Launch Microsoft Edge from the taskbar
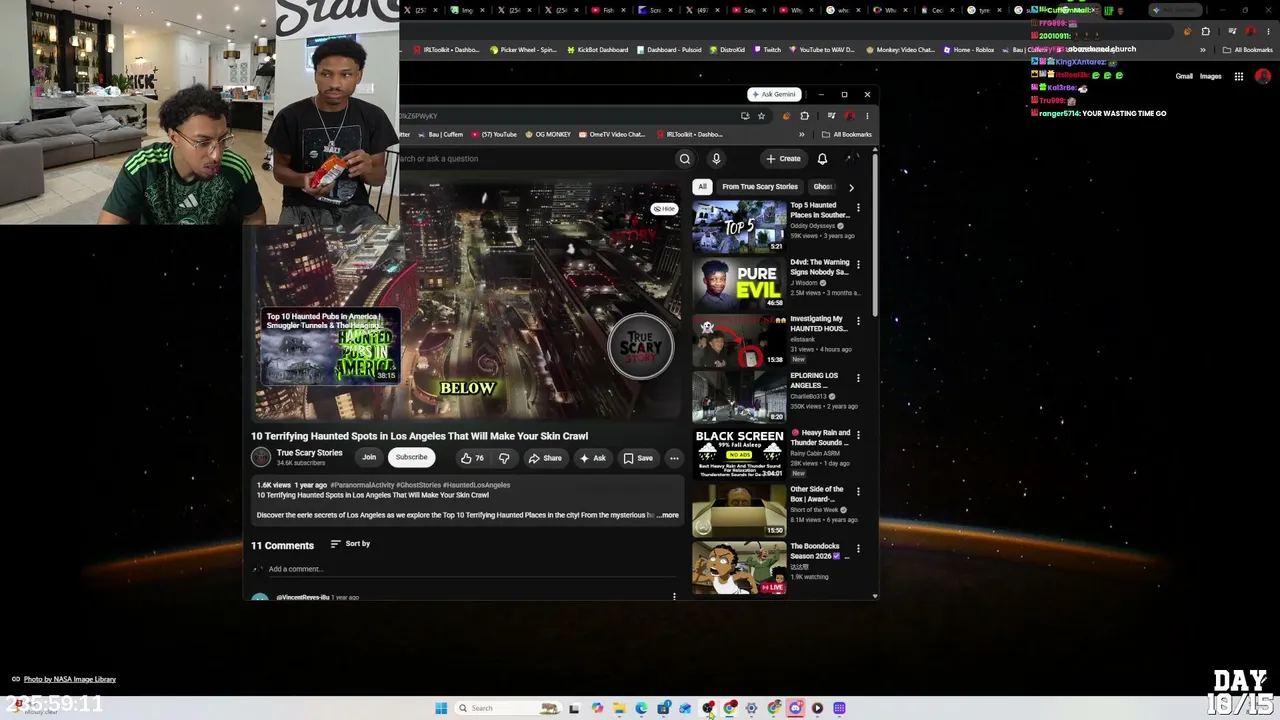Screen dimensions: 1280x720 [641, 708]
